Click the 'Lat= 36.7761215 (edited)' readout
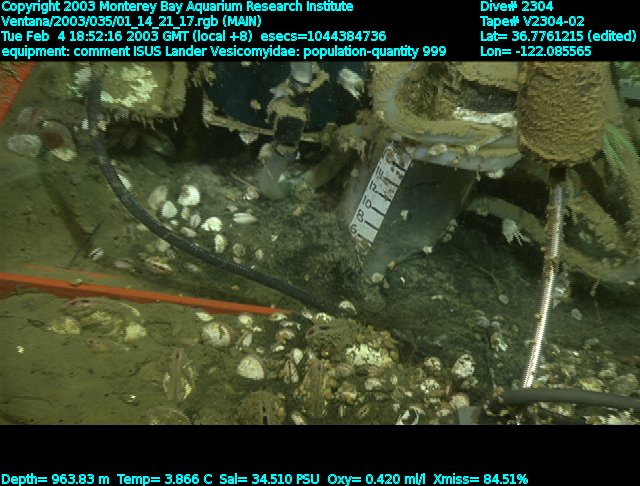 click(558, 36)
